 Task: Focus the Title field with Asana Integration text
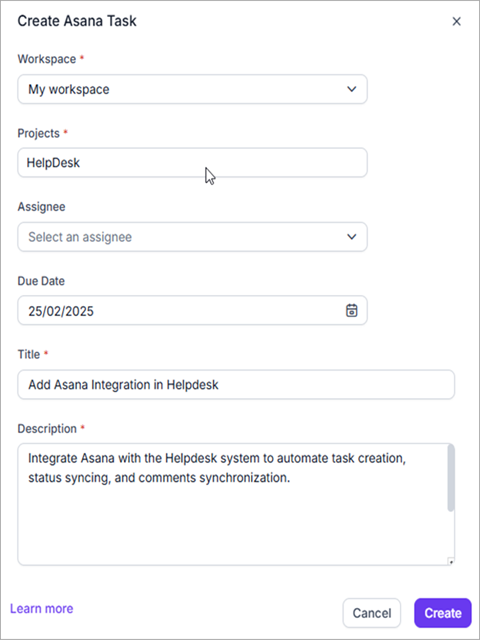pyautogui.click(x=236, y=384)
